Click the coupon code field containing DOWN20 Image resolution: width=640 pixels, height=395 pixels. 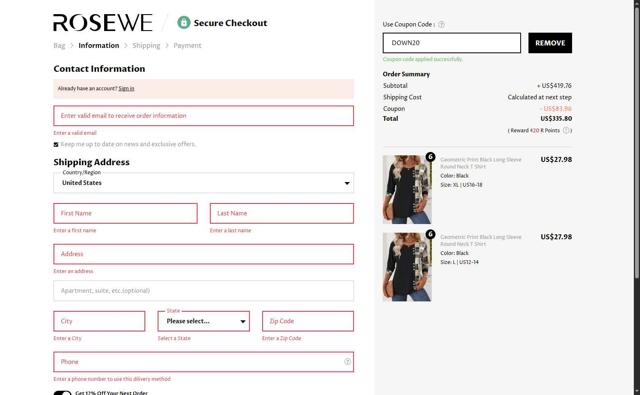451,43
